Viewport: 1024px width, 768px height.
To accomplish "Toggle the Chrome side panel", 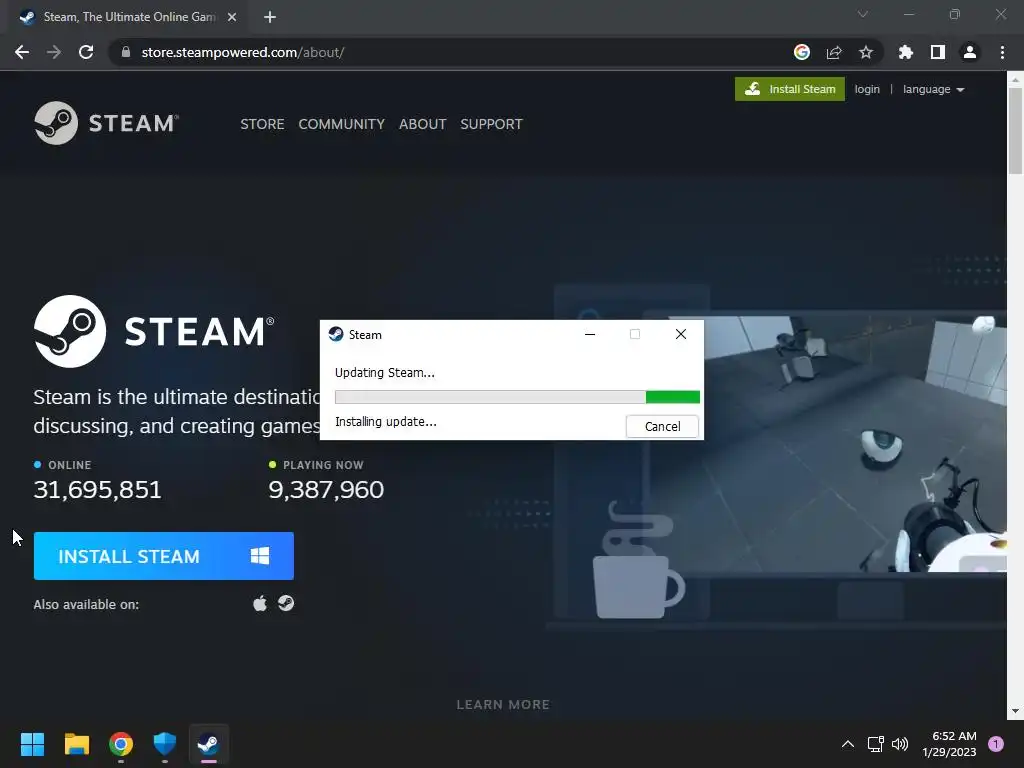I will click(938, 52).
